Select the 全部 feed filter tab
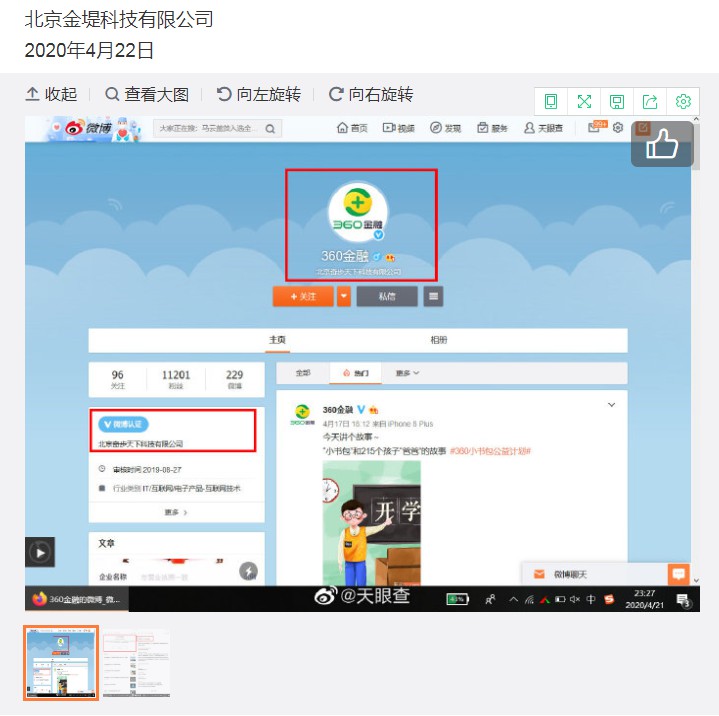The width and height of the screenshot is (719, 716). click(x=303, y=373)
